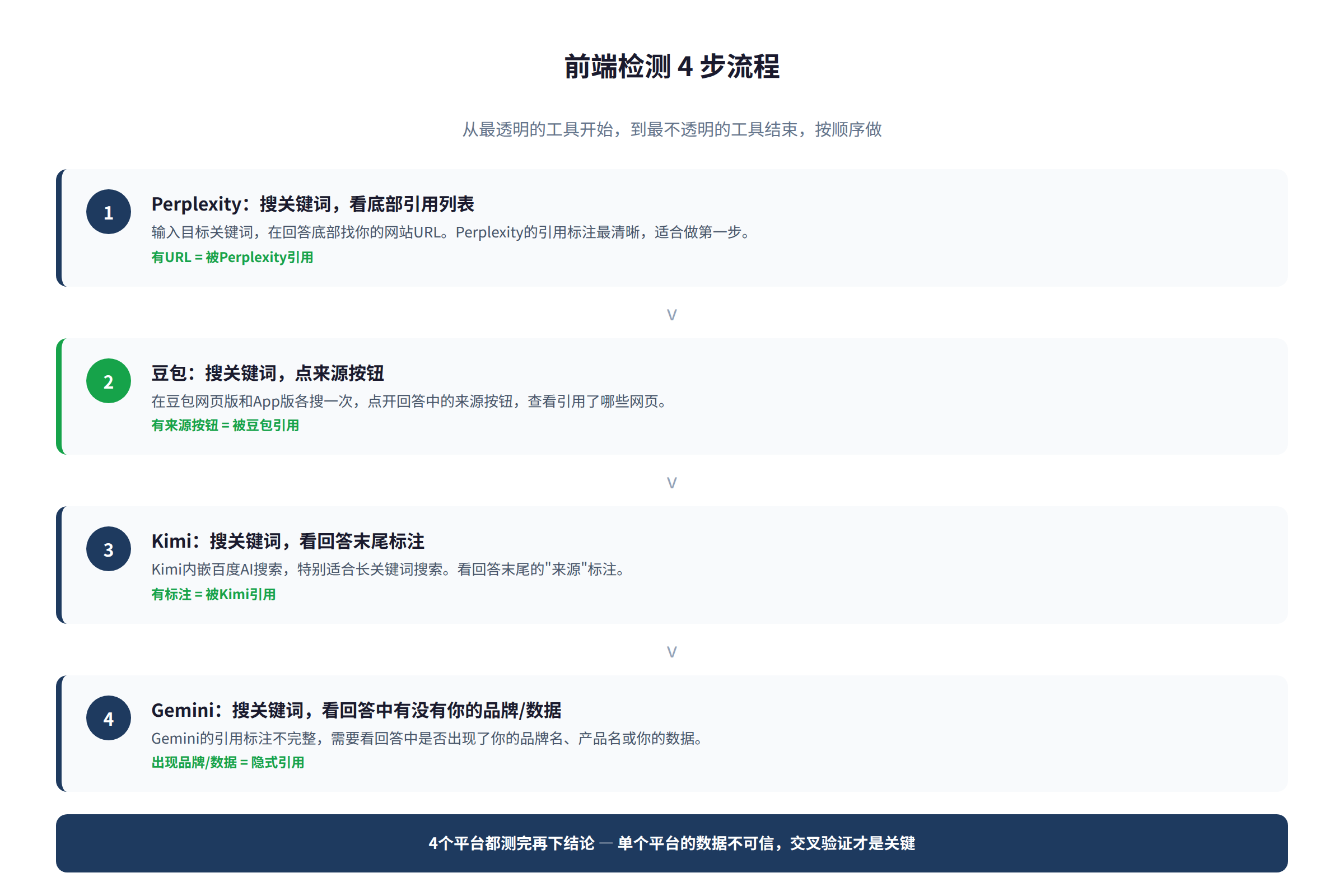
Task: Click green text 有标注 = 被Kimi引用
Action: 214,594
